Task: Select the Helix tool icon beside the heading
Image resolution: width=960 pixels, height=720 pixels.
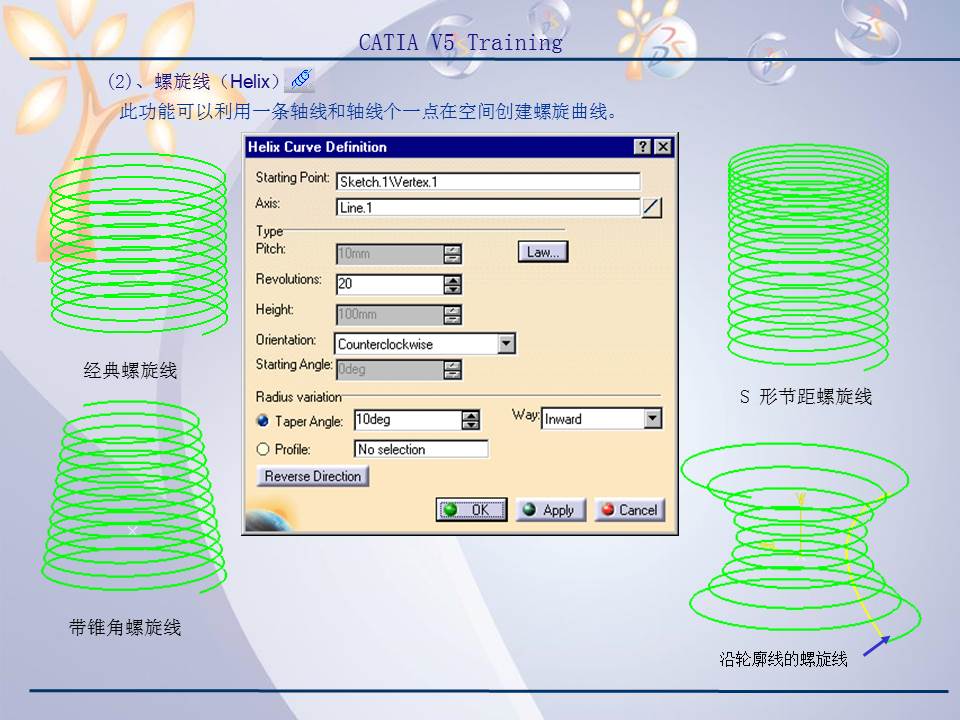Action: coord(300,80)
